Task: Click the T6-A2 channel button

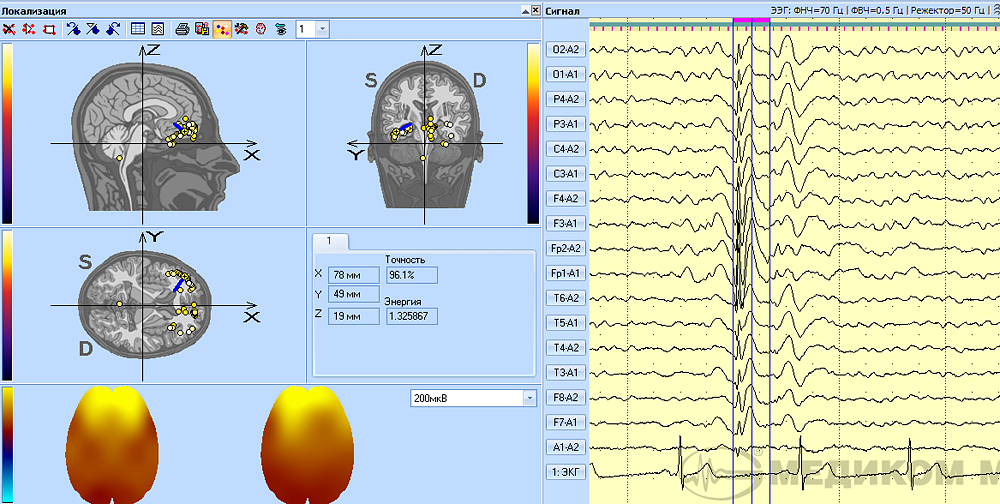Action: pyautogui.click(x=566, y=298)
